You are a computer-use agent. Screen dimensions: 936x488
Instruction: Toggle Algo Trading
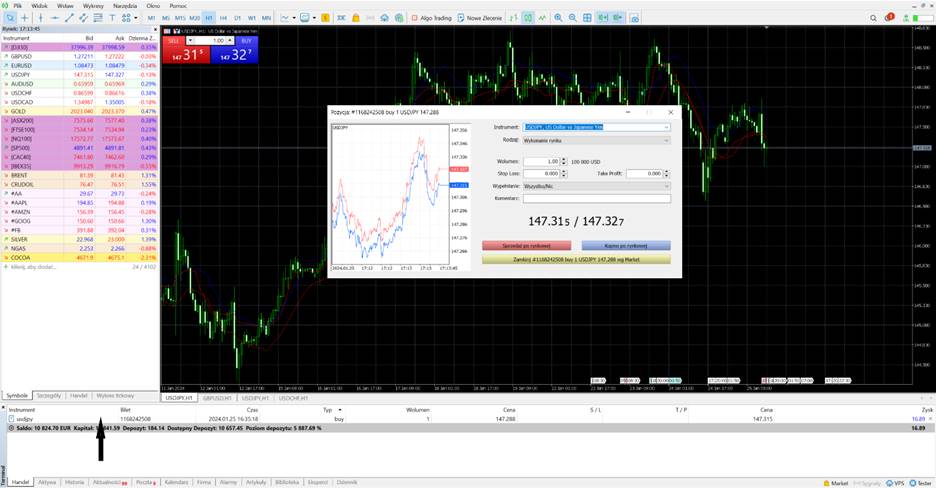(x=431, y=18)
